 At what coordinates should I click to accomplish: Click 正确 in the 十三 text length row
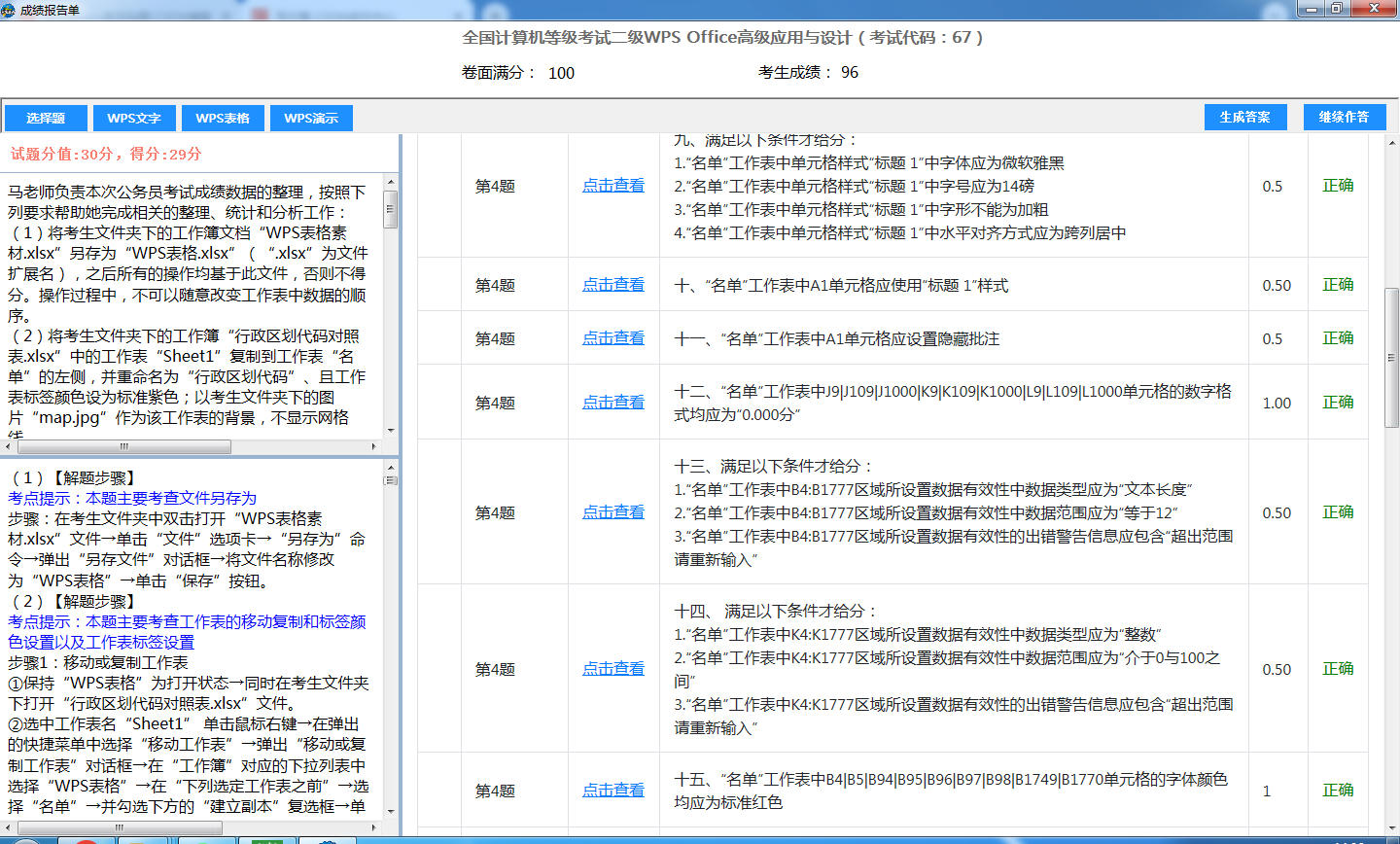tap(1338, 512)
